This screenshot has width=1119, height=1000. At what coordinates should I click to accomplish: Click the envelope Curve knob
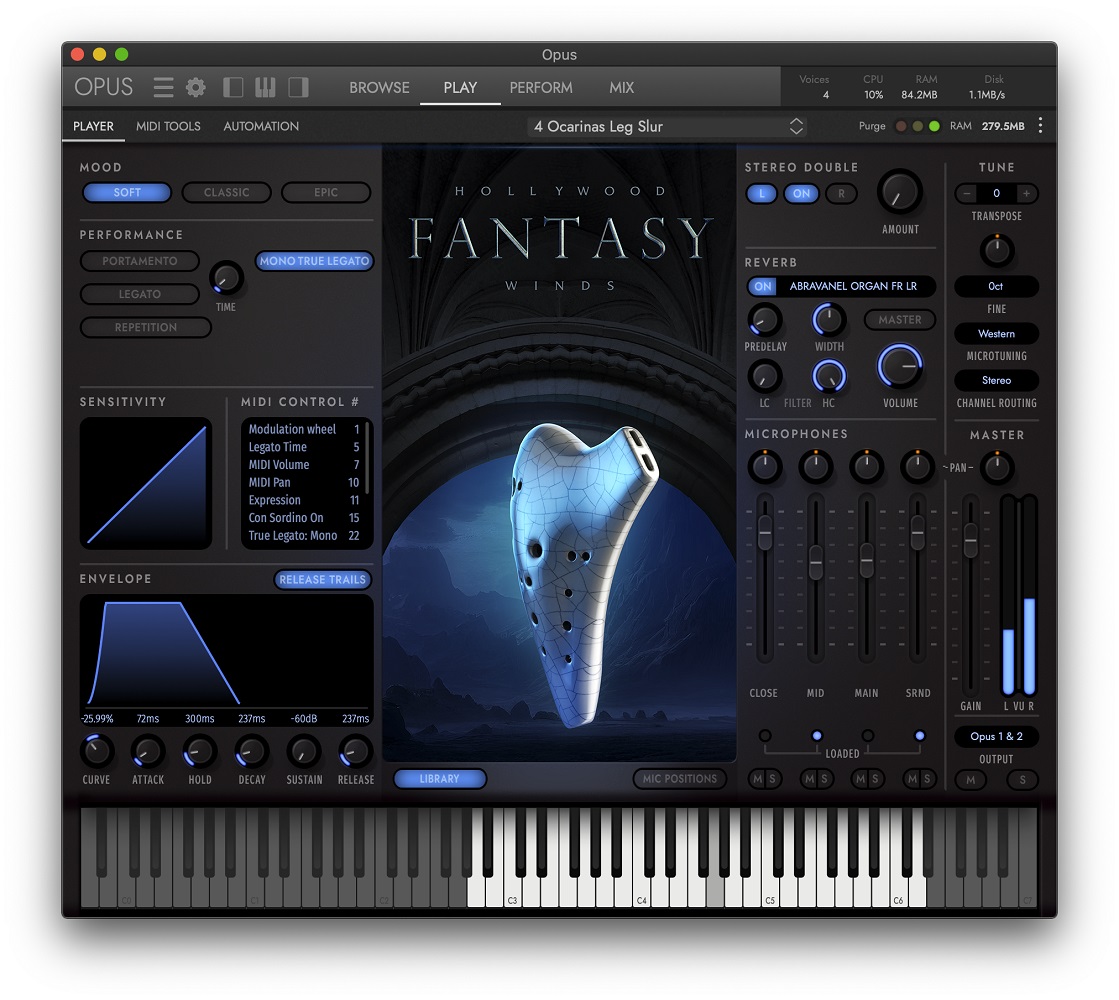96,751
